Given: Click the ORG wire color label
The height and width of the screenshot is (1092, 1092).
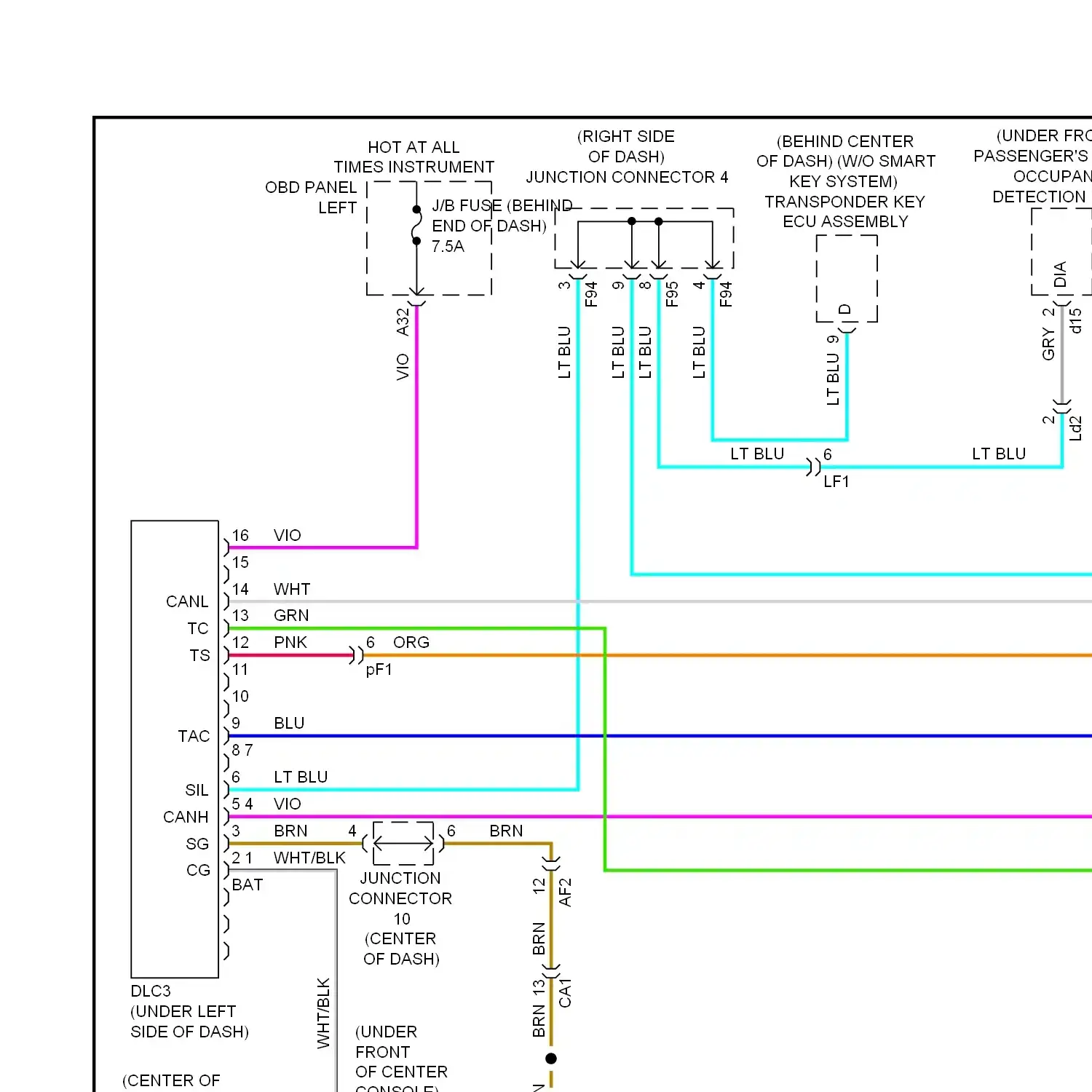Looking at the screenshot, I should pos(411,643).
